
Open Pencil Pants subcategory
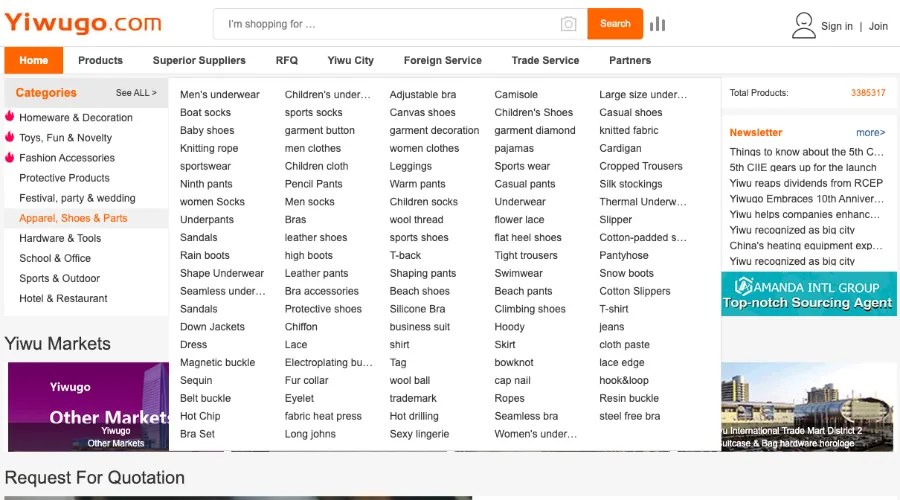point(313,184)
